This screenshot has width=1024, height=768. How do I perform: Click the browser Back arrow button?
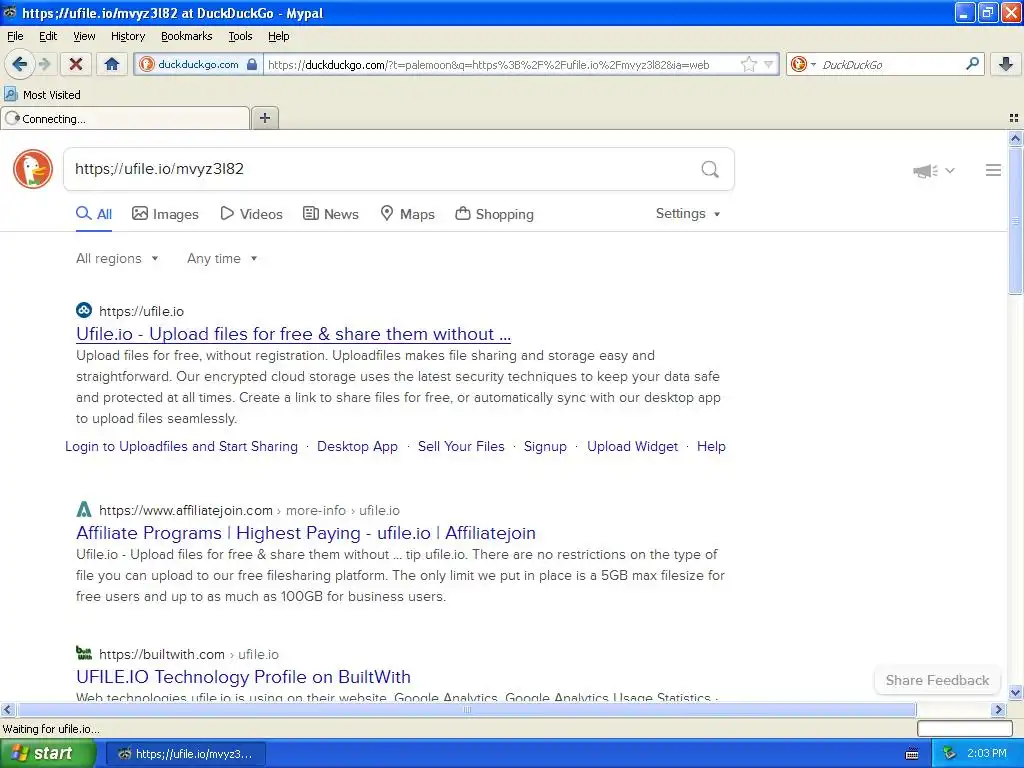tap(19, 64)
